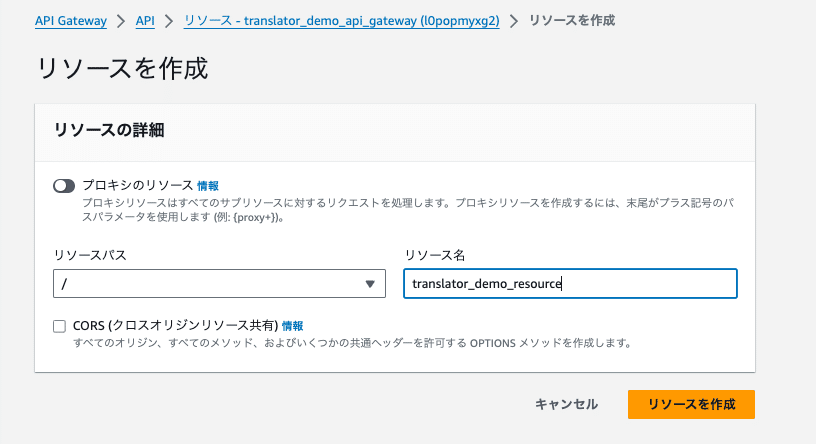Toggle the プロキシのリソース switch
This screenshot has width=816, height=444.
(x=64, y=186)
